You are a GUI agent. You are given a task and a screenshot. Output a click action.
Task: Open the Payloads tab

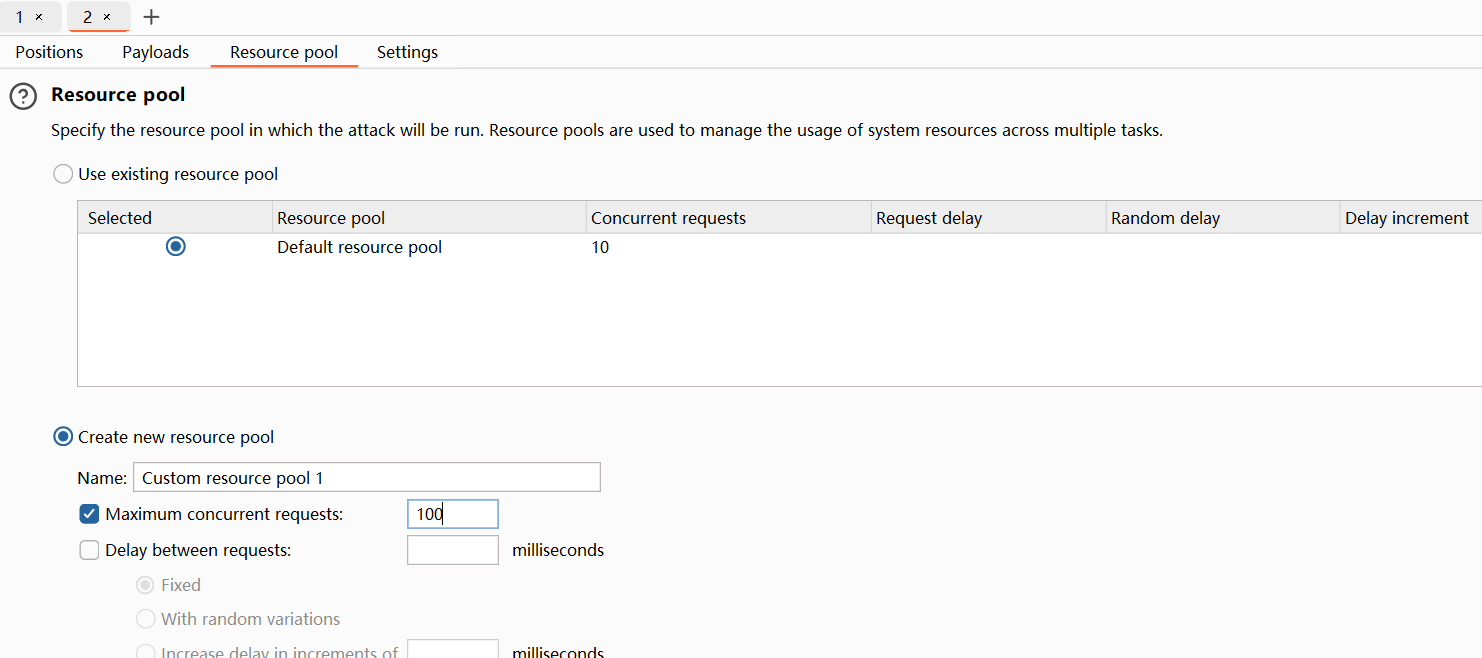155,52
